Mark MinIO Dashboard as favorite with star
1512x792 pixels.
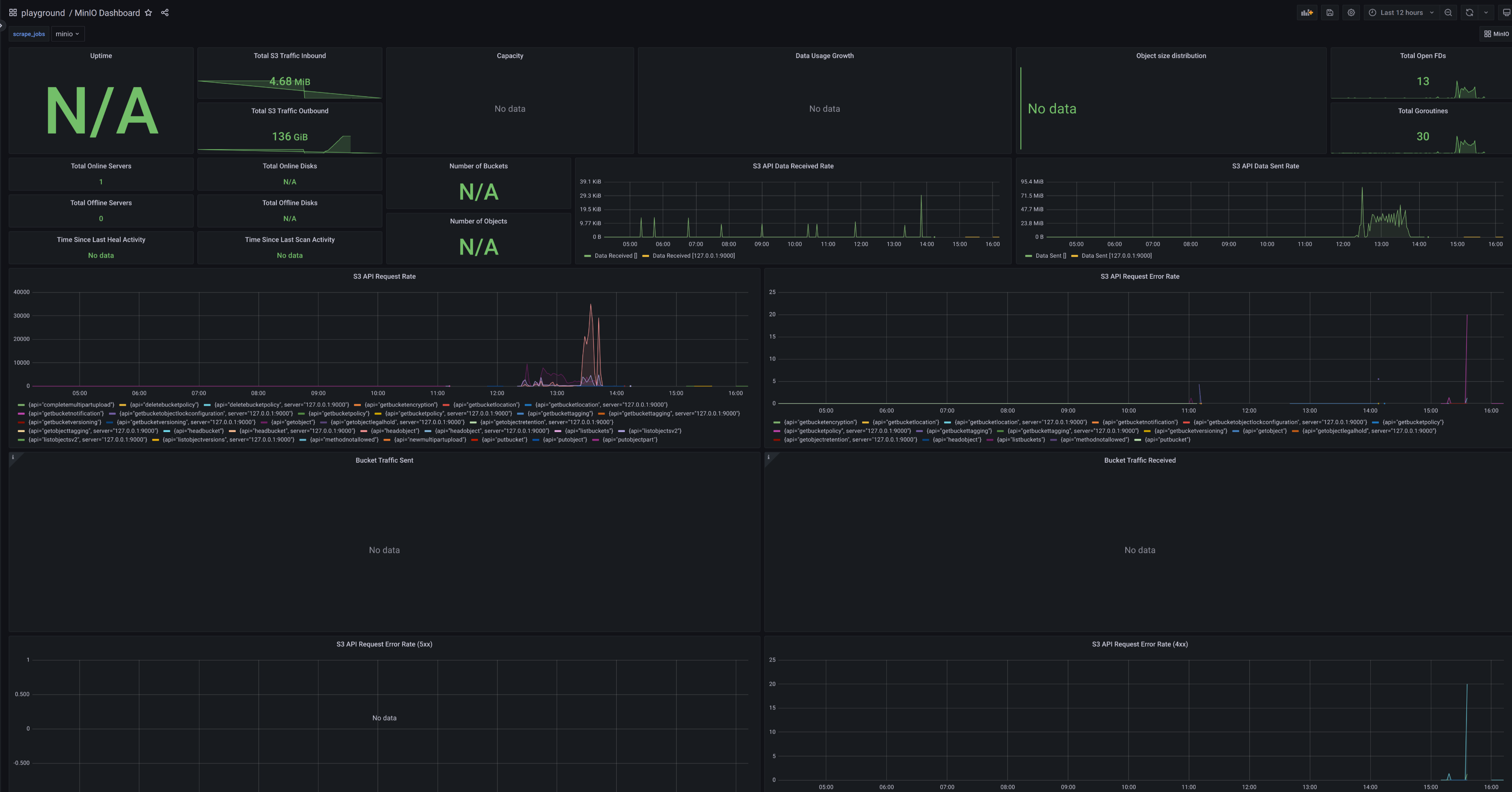149,13
